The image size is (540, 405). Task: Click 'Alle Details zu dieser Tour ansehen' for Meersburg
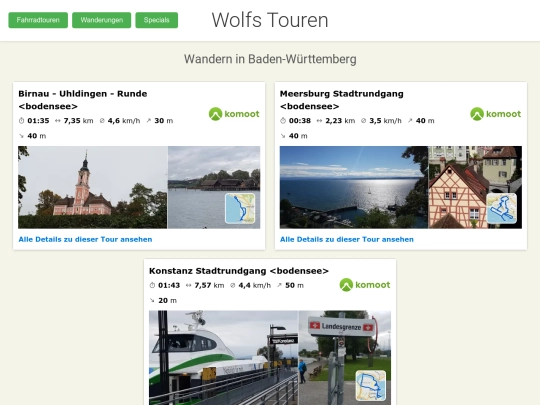point(347,239)
